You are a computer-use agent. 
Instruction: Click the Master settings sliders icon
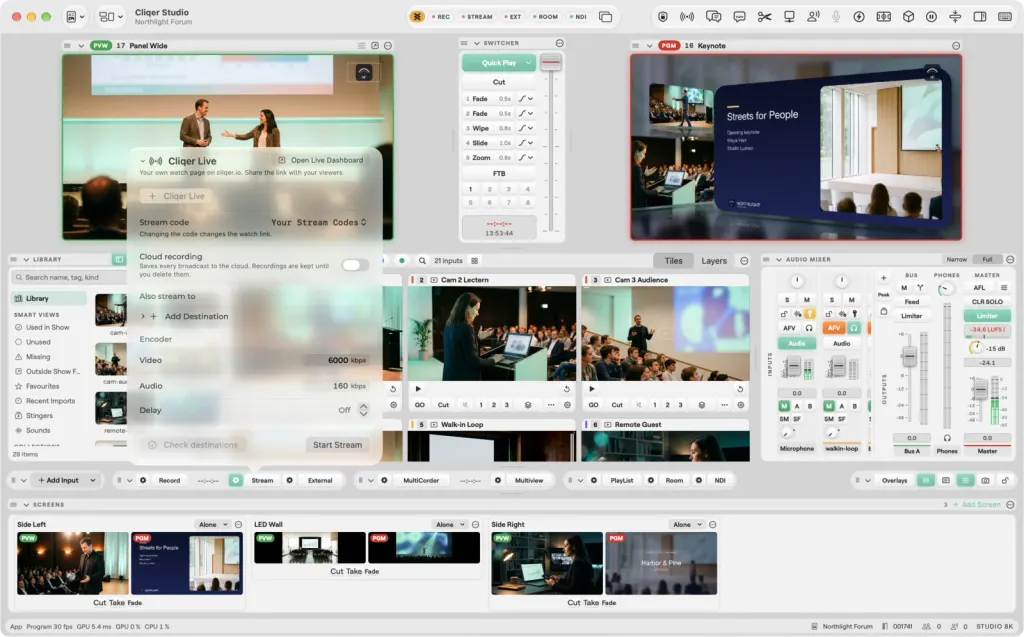1004,287
